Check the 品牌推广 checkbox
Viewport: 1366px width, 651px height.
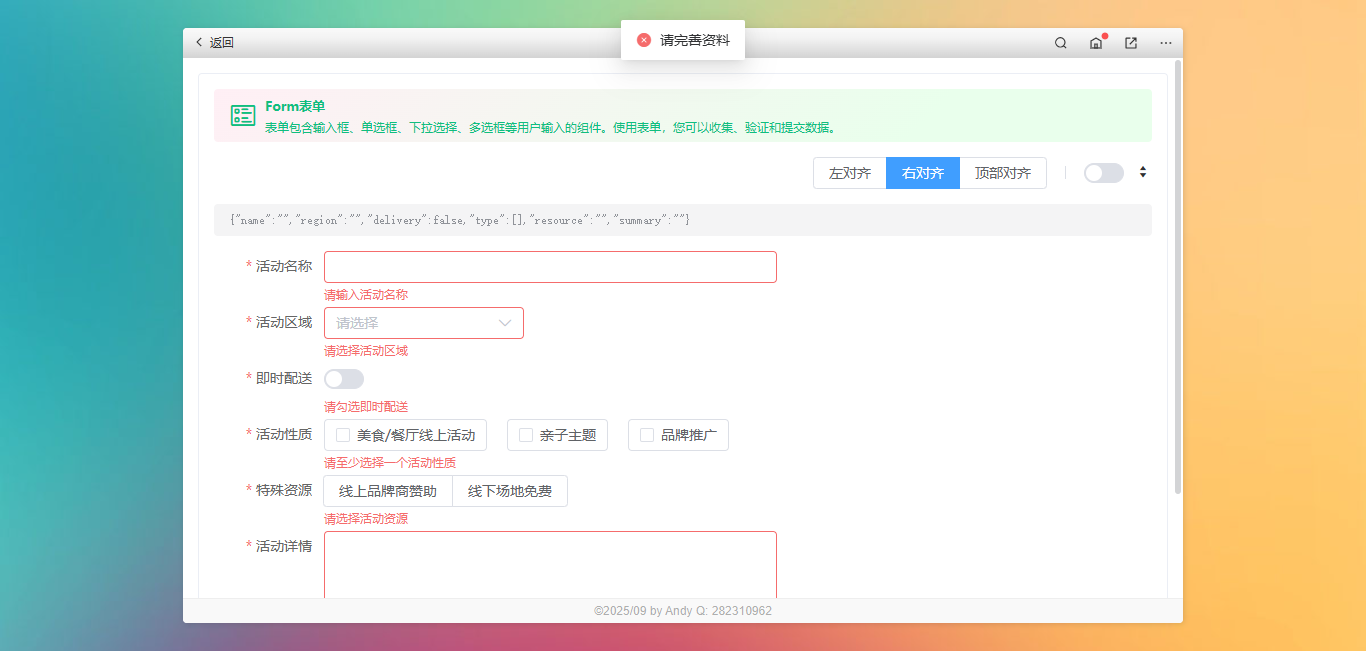(x=645, y=434)
